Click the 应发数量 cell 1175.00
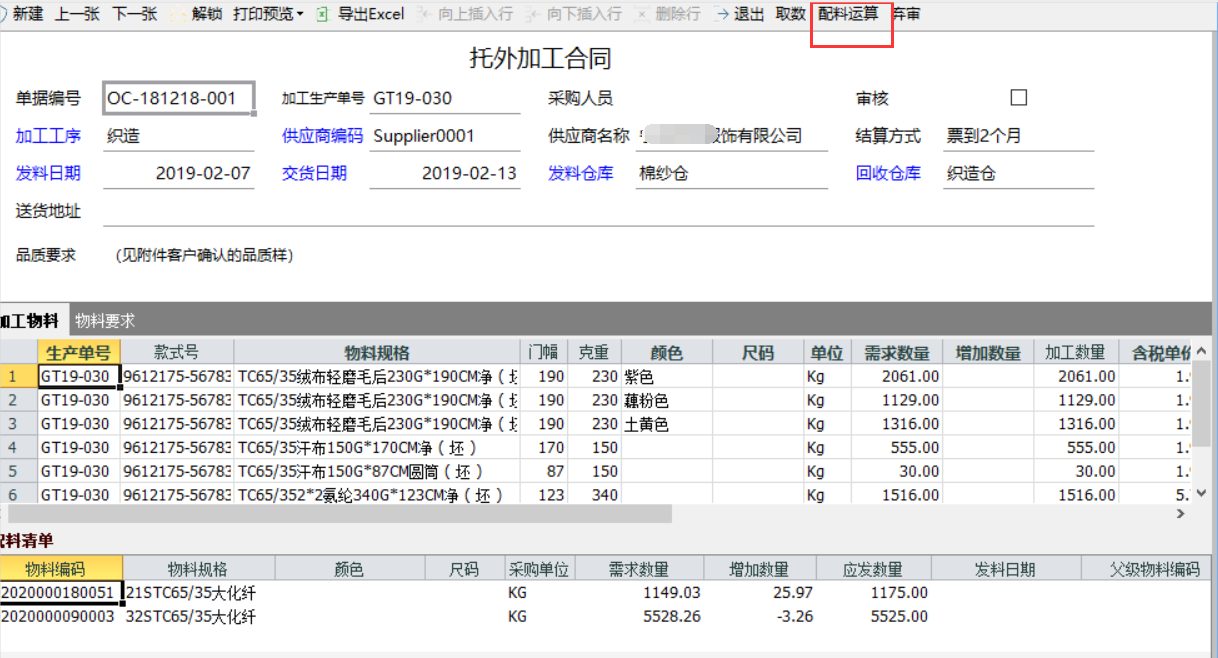The width and height of the screenshot is (1218, 658). (x=874, y=593)
